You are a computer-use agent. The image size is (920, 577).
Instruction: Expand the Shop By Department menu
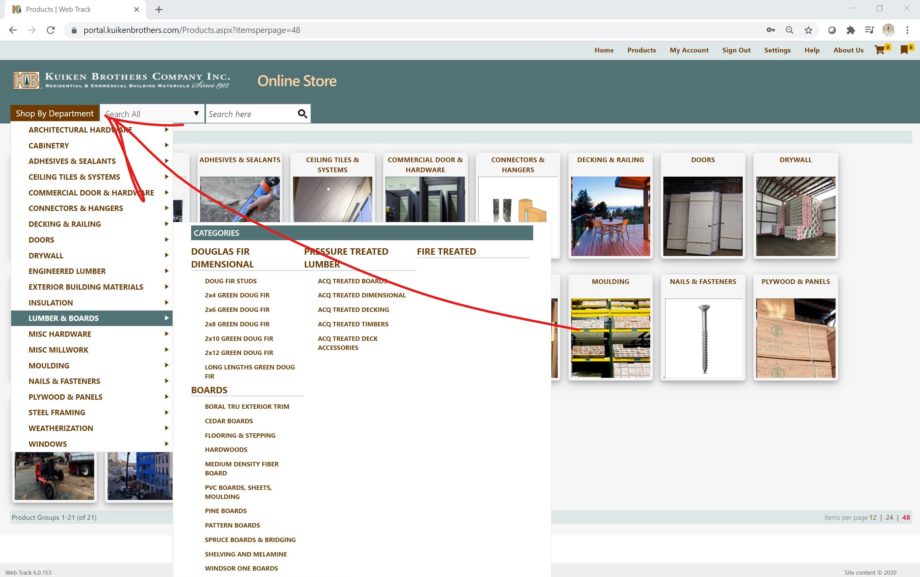[55, 113]
